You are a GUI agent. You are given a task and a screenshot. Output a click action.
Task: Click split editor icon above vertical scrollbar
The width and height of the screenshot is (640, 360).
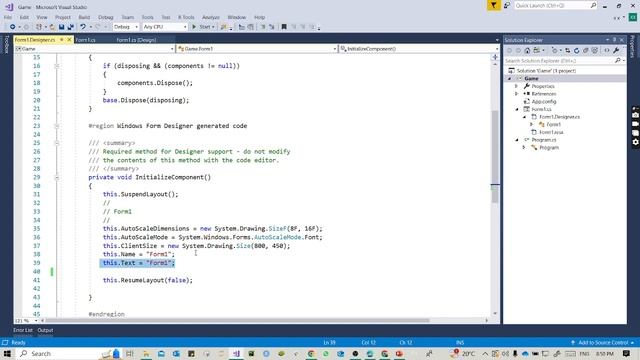[x=495, y=57]
